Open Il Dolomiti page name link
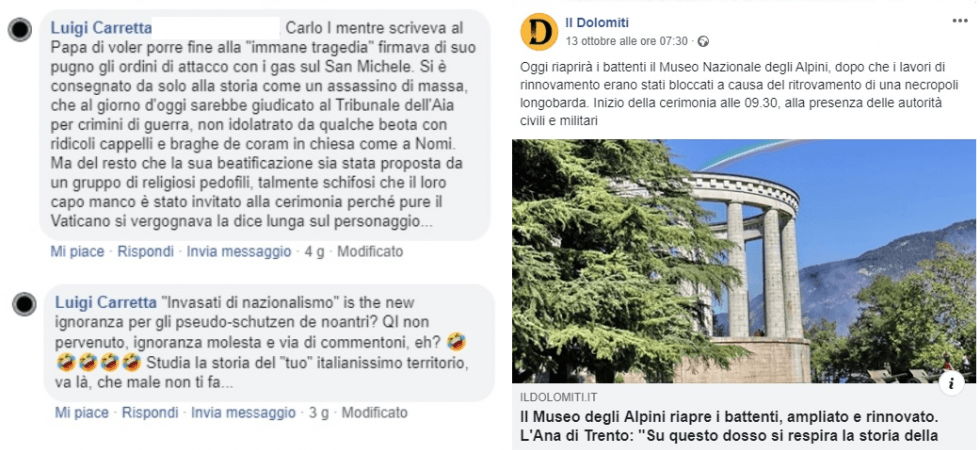The height and width of the screenshot is (450, 980). coord(597,23)
